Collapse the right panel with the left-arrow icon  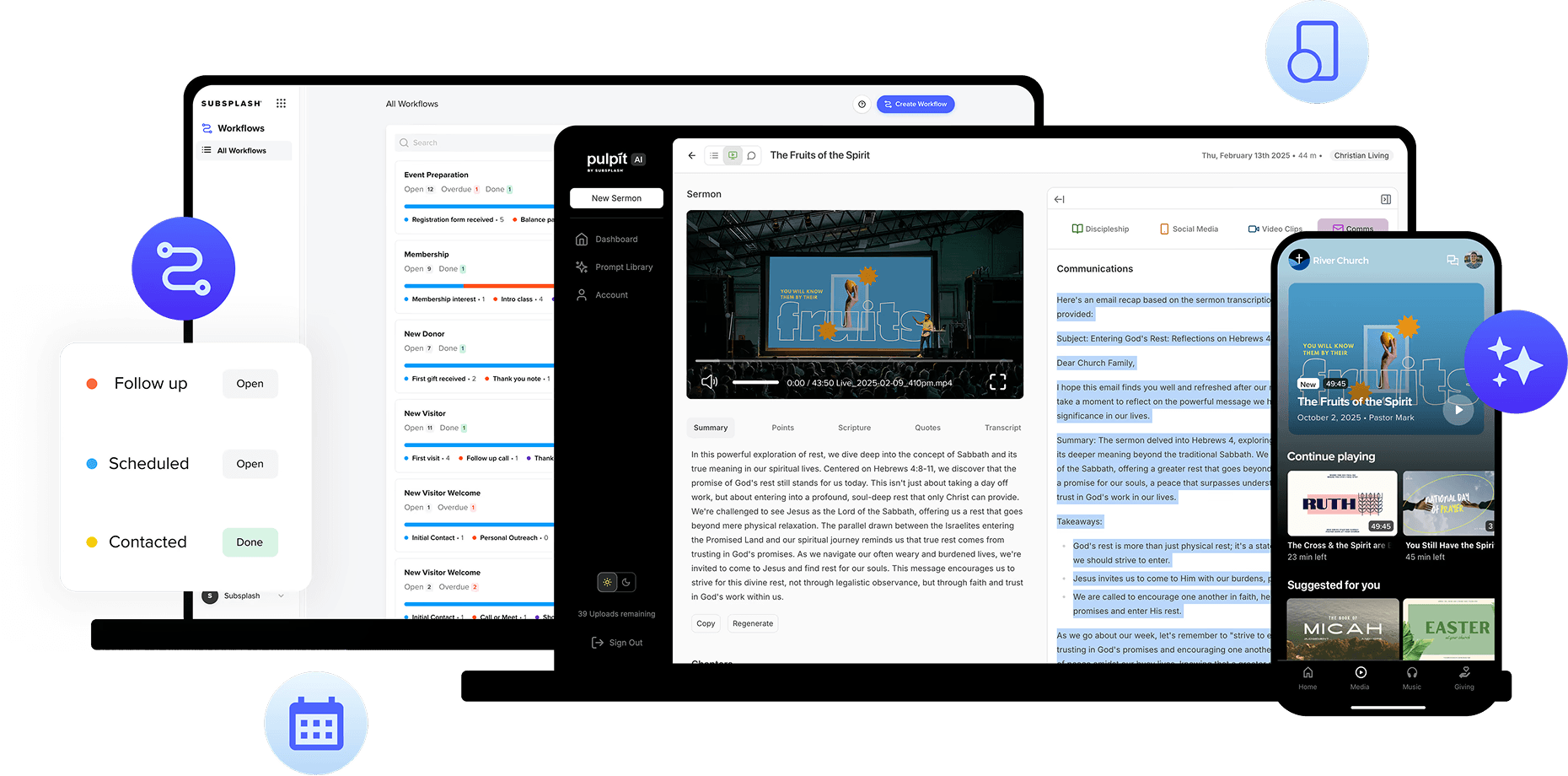tap(1060, 199)
